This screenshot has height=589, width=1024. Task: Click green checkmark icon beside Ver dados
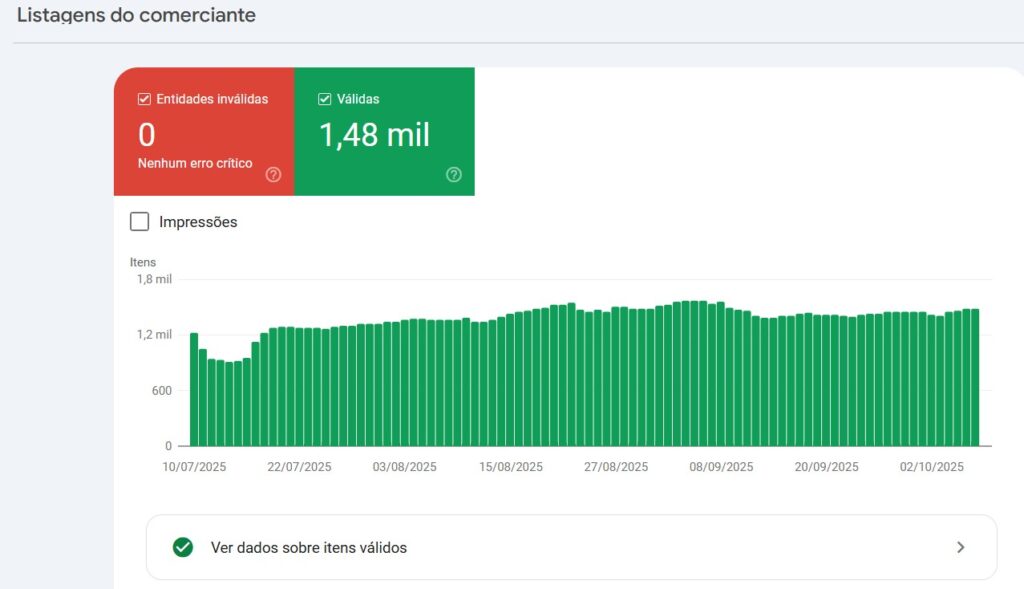[182, 547]
